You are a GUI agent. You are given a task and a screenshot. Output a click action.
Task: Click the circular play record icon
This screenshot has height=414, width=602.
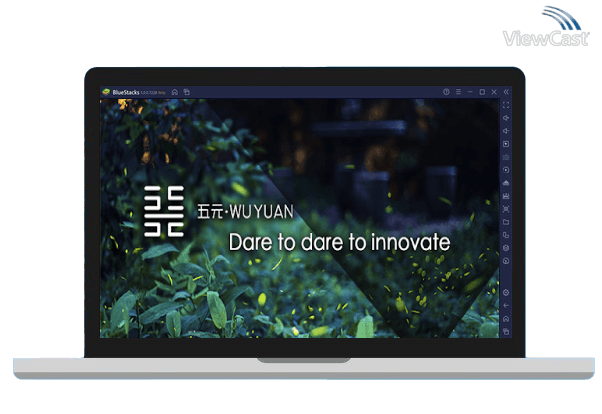pyautogui.click(x=506, y=170)
